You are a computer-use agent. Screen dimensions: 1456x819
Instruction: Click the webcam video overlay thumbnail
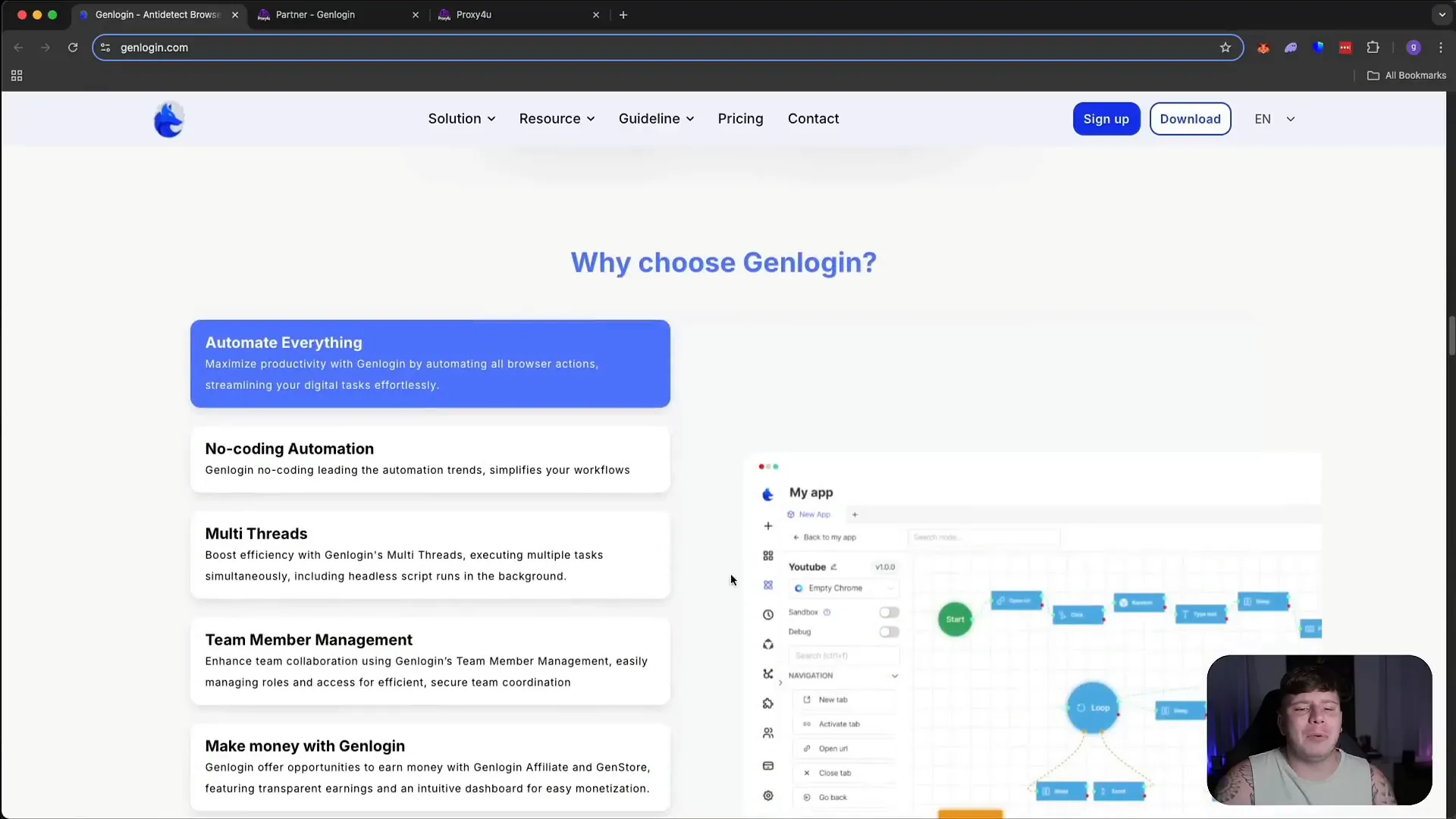tap(1319, 730)
